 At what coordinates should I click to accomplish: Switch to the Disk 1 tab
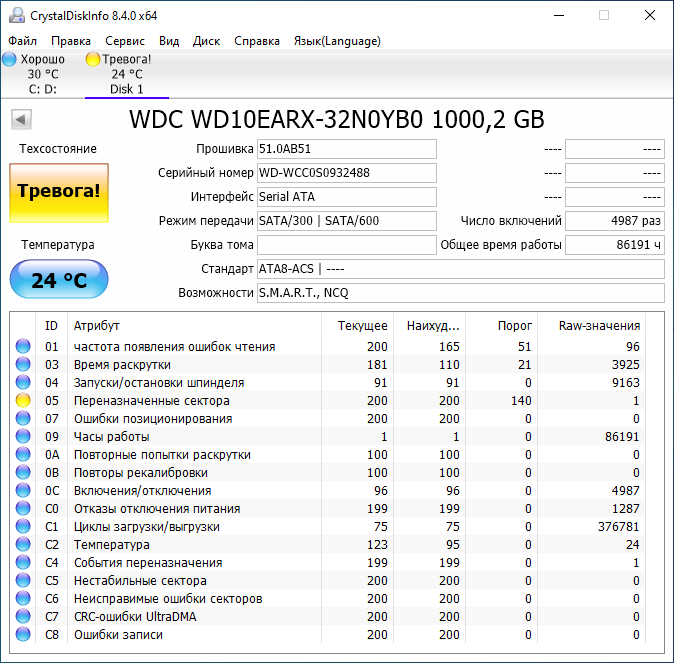tap(126, 89)
